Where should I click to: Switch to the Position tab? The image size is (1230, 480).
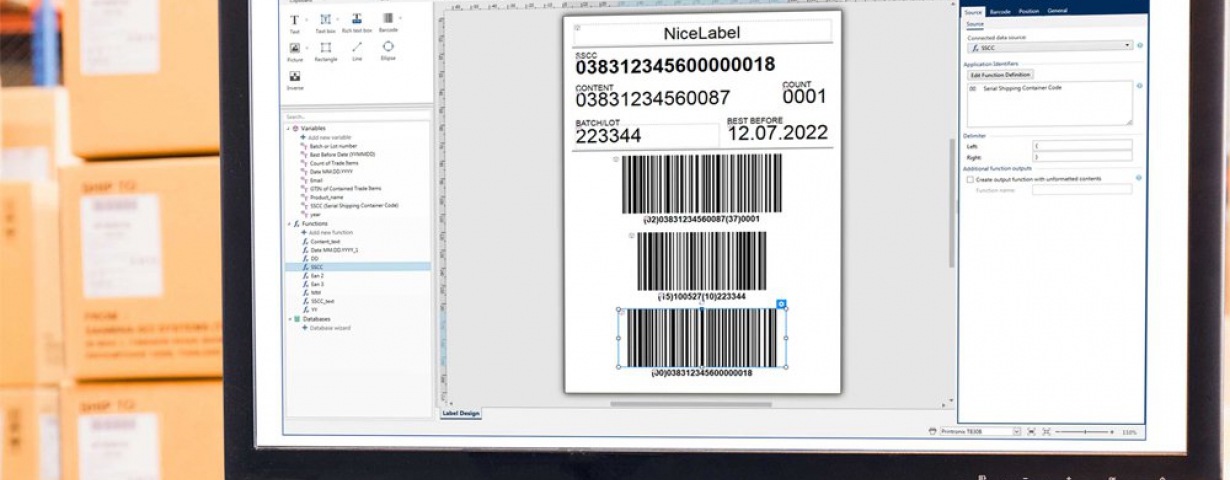1029,11
